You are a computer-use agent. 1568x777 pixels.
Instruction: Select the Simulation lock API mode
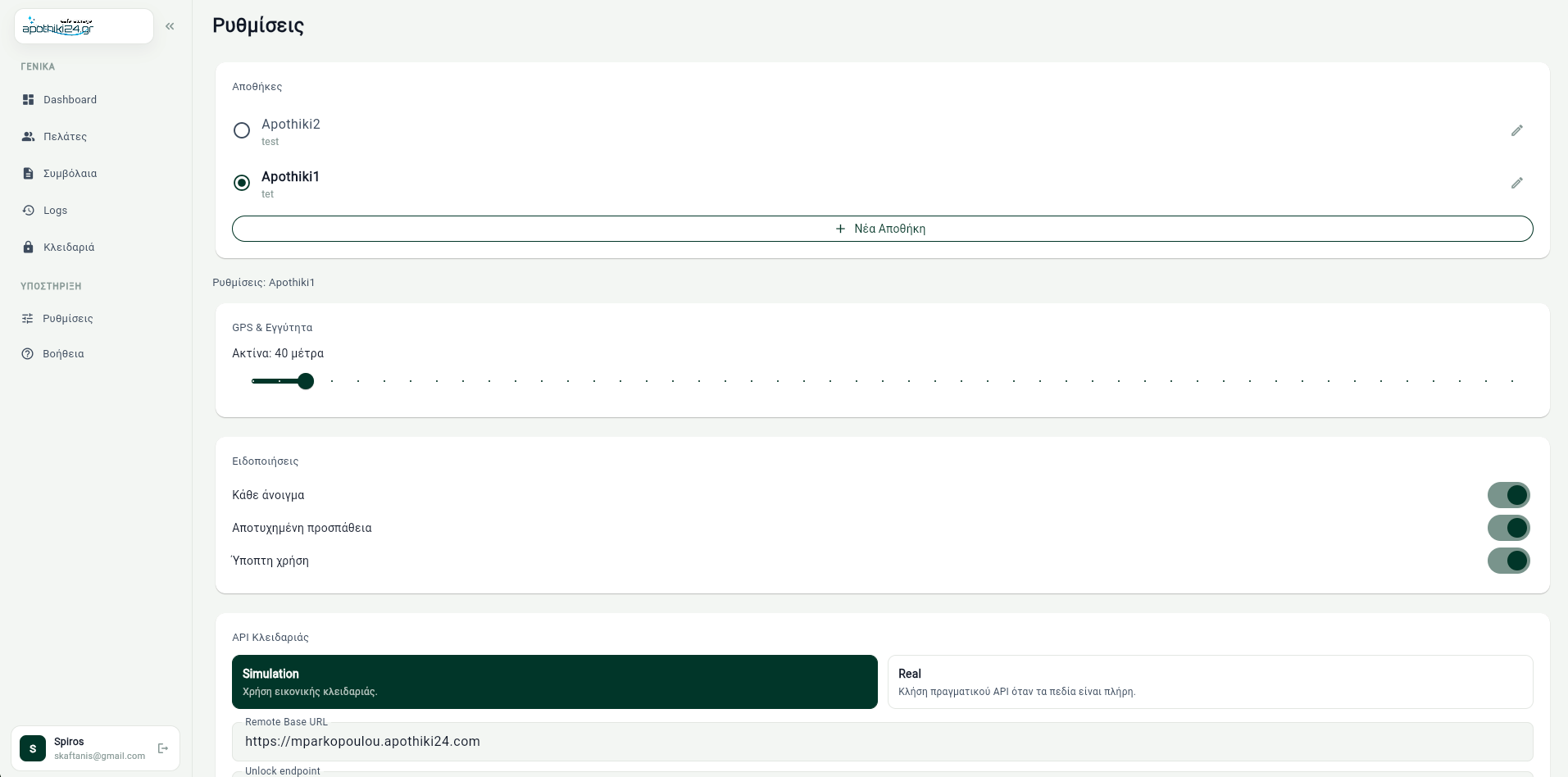(x=555, y=682)
